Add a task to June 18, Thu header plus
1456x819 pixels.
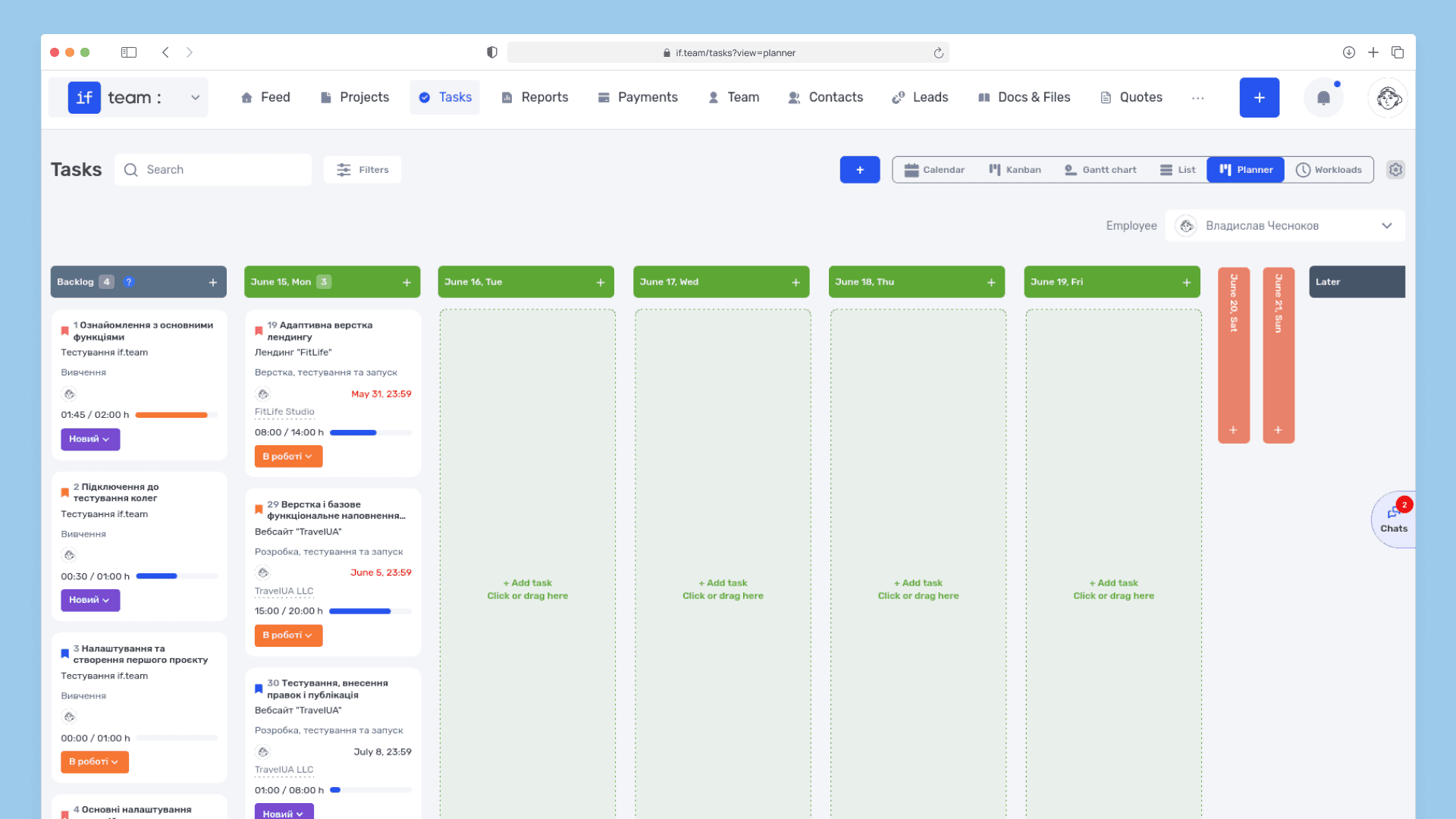coord(991,282)
